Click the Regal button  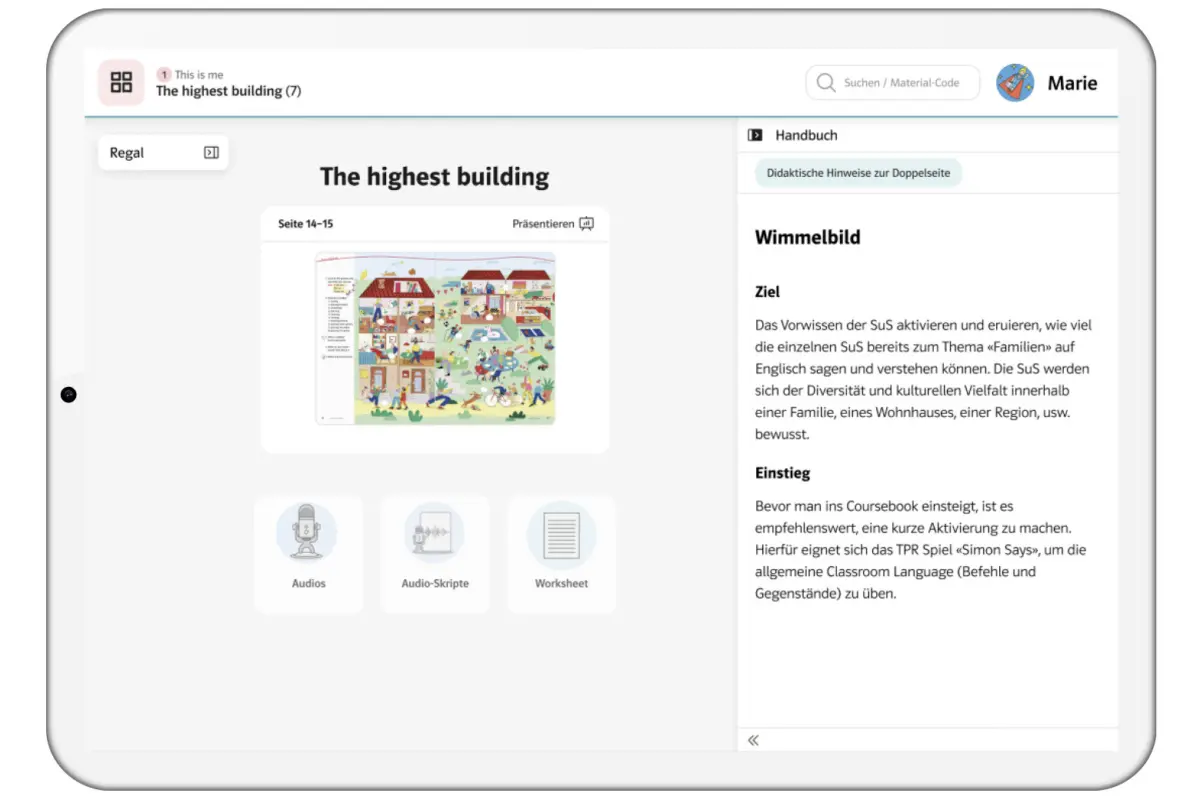(x=163, y=153)
